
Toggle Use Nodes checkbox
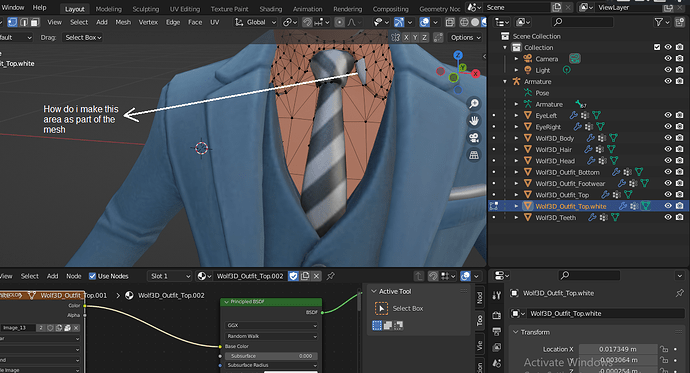pos(92,276)
